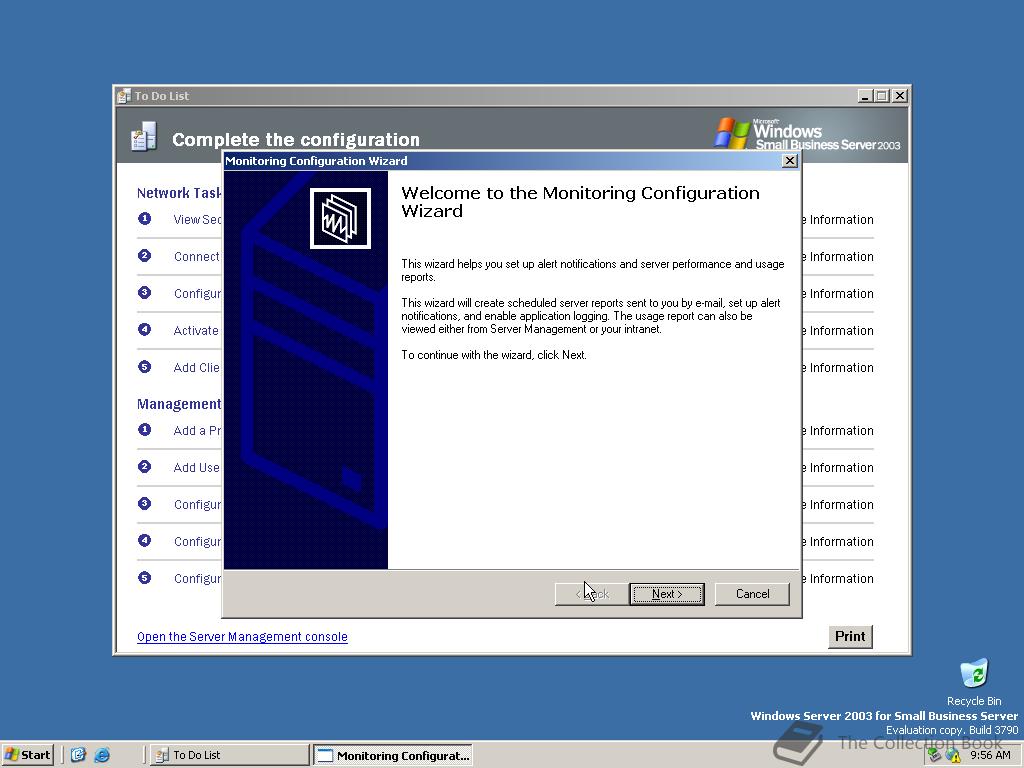This screenshot has width=1024, height=768.
Task: Click Management Tasks step 5 number icon
Action: coord(144,578)
